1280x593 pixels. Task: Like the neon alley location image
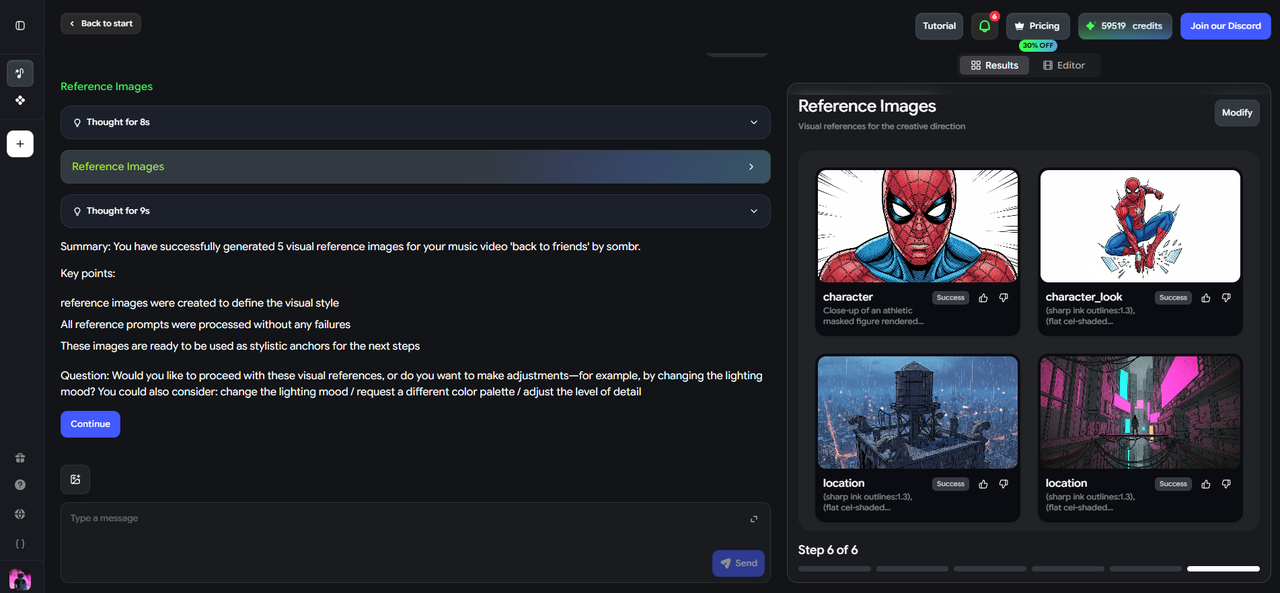coord(1206,484)
